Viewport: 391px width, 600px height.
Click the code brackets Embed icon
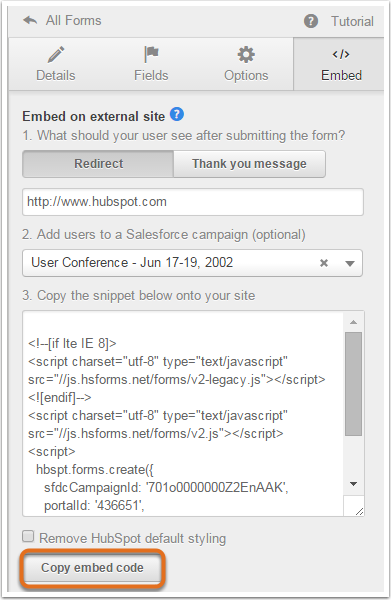click(x=341, y=54)
